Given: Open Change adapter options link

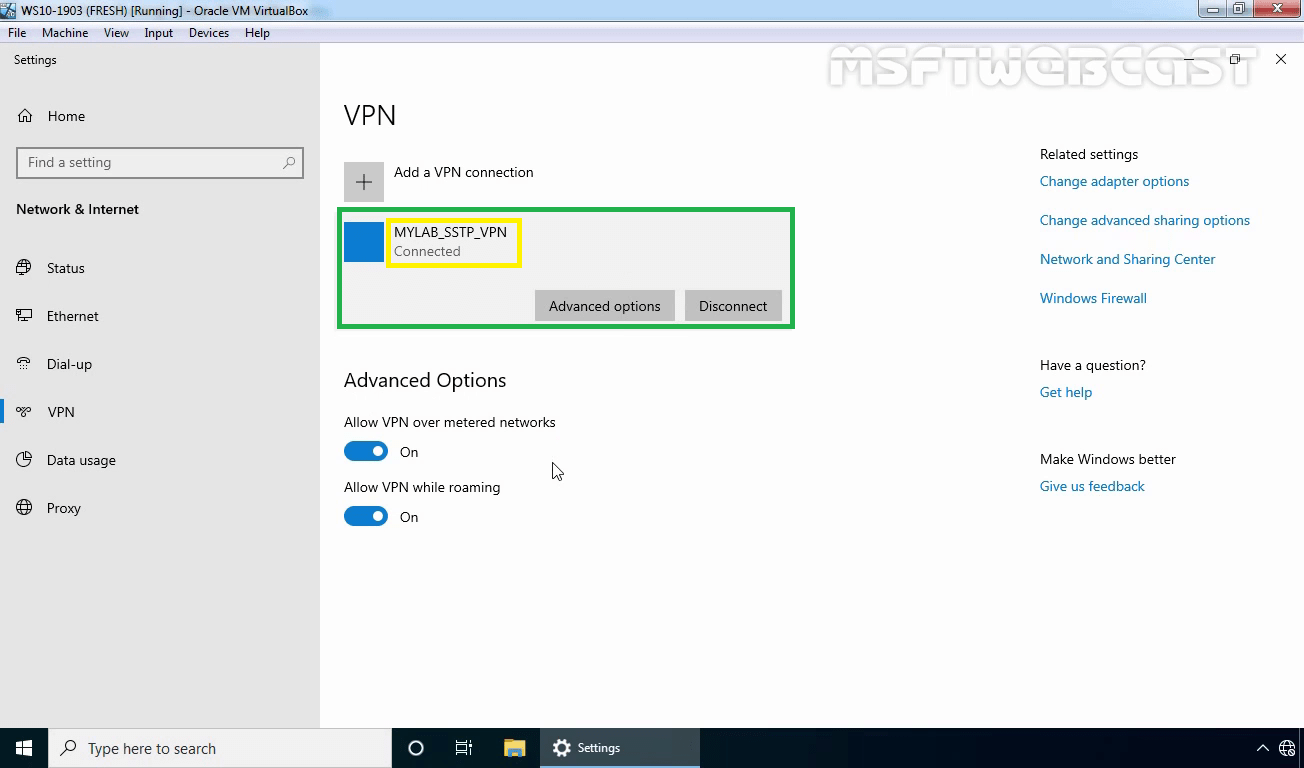Looking at the screenshot, I should tap(1114, 181).
